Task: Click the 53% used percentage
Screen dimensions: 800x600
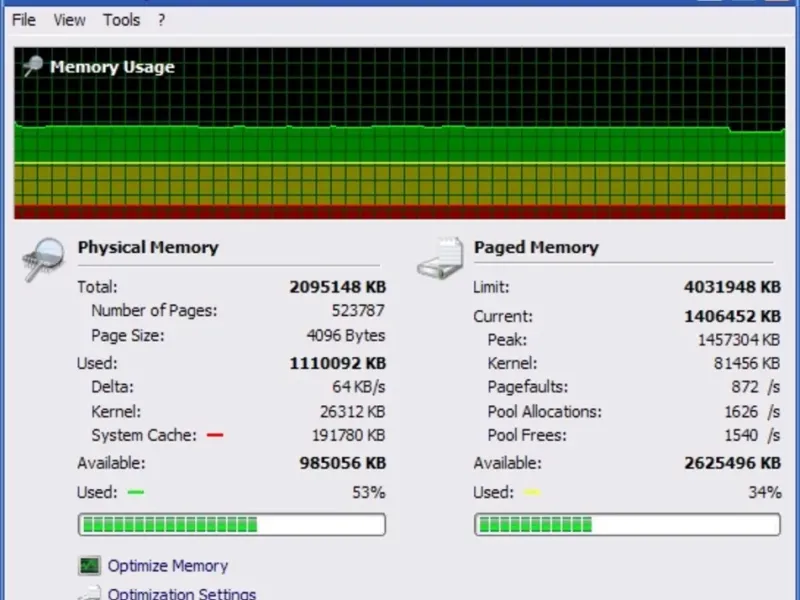Action: [x=368, y=492]
